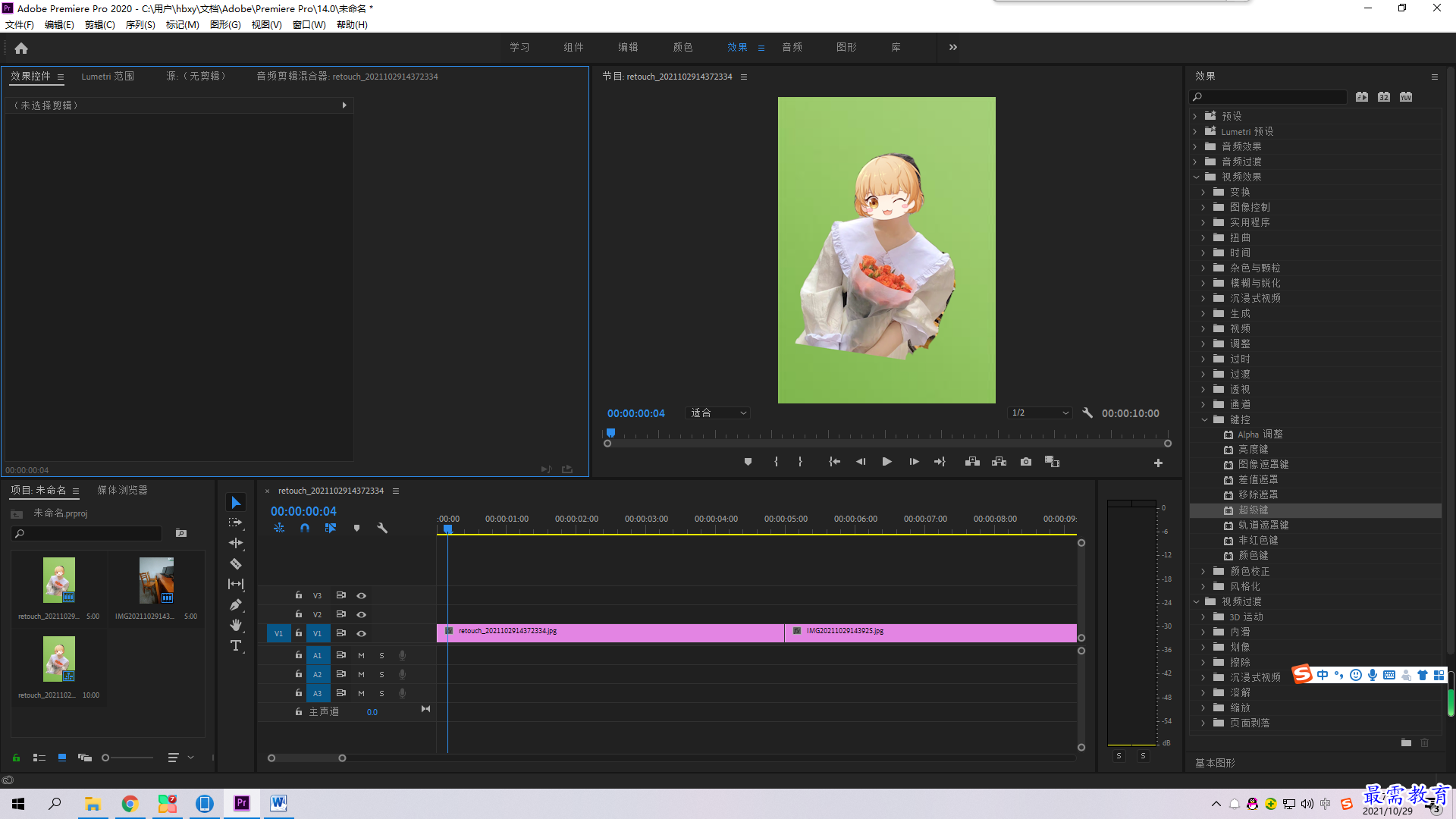Open timeline display settings wrench
This screenshot has height=819, width=1456.
(382, 528)
